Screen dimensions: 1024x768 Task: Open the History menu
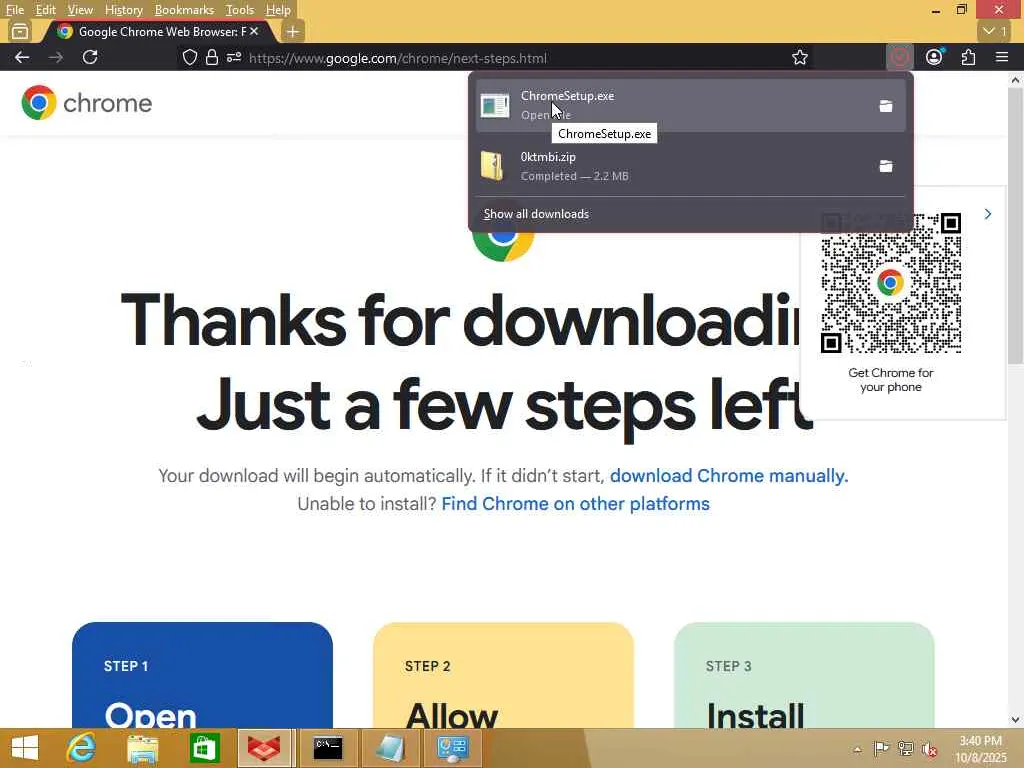(x=123, y=10)
